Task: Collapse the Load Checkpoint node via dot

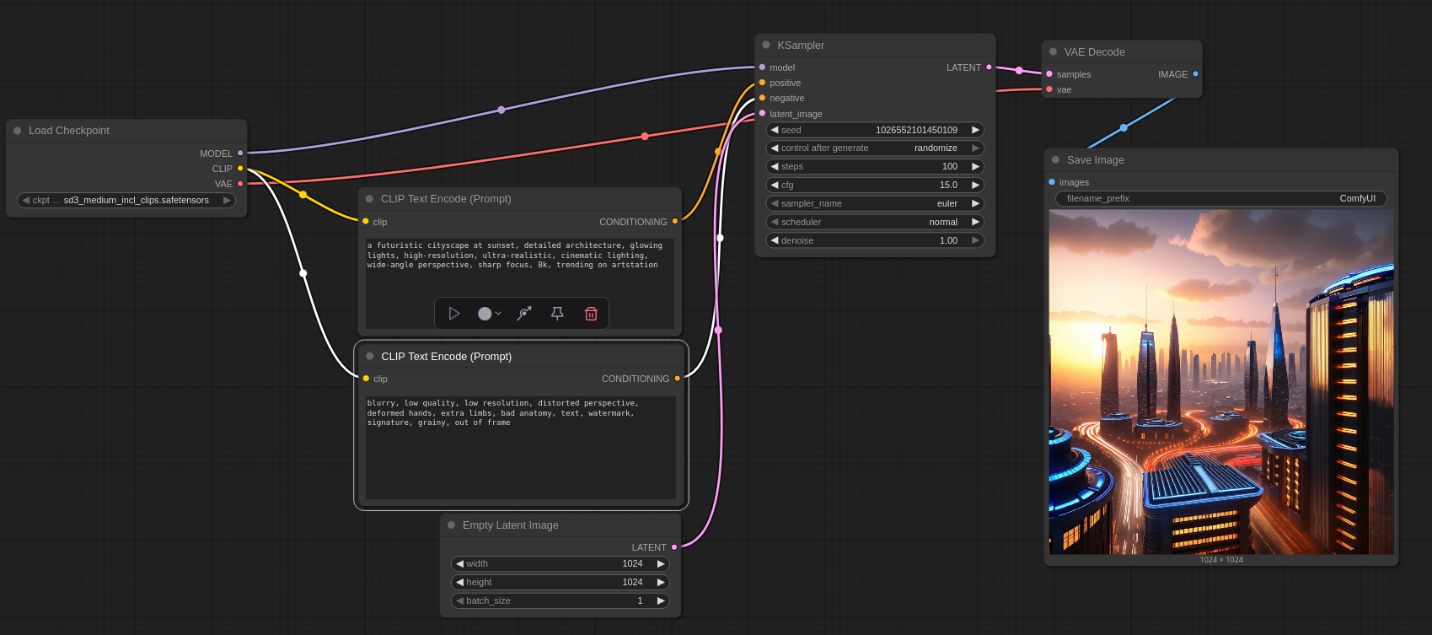Action: (x=17, y=131)
